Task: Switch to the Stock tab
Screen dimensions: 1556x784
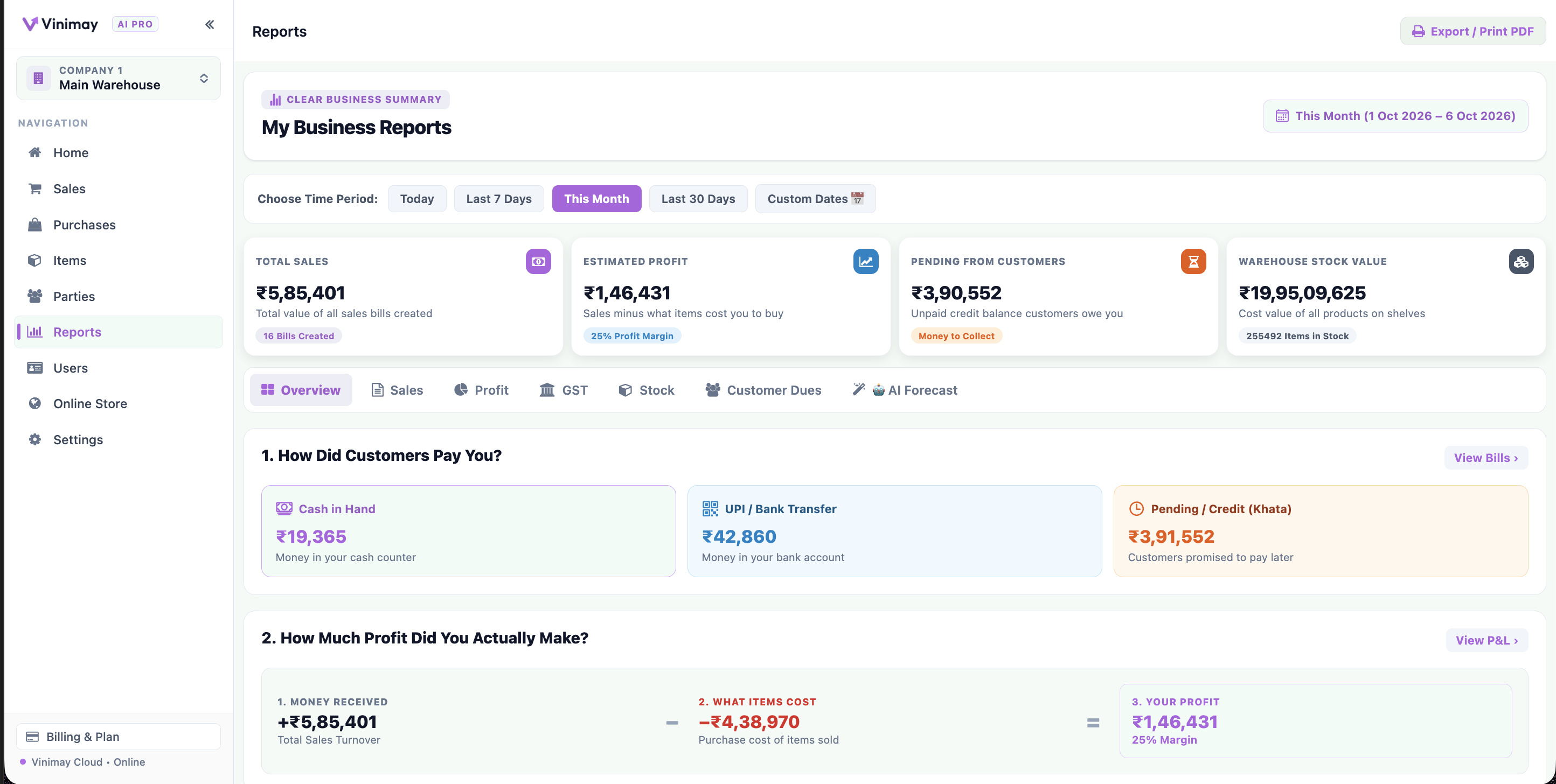Action: [647, 390]
